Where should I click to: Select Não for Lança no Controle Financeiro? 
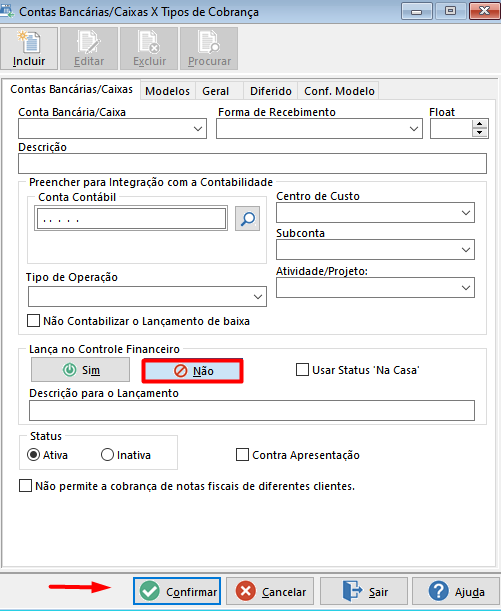click(x=193, y=371)
